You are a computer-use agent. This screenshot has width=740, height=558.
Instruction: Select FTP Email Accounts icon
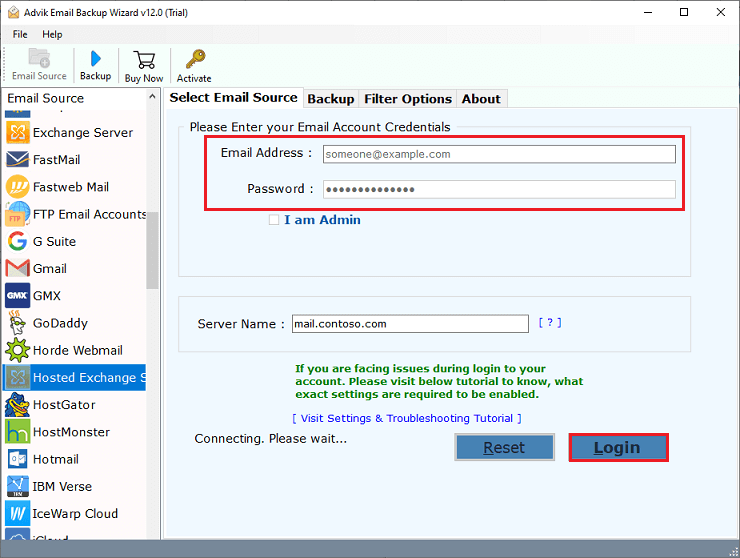[18, 214]
